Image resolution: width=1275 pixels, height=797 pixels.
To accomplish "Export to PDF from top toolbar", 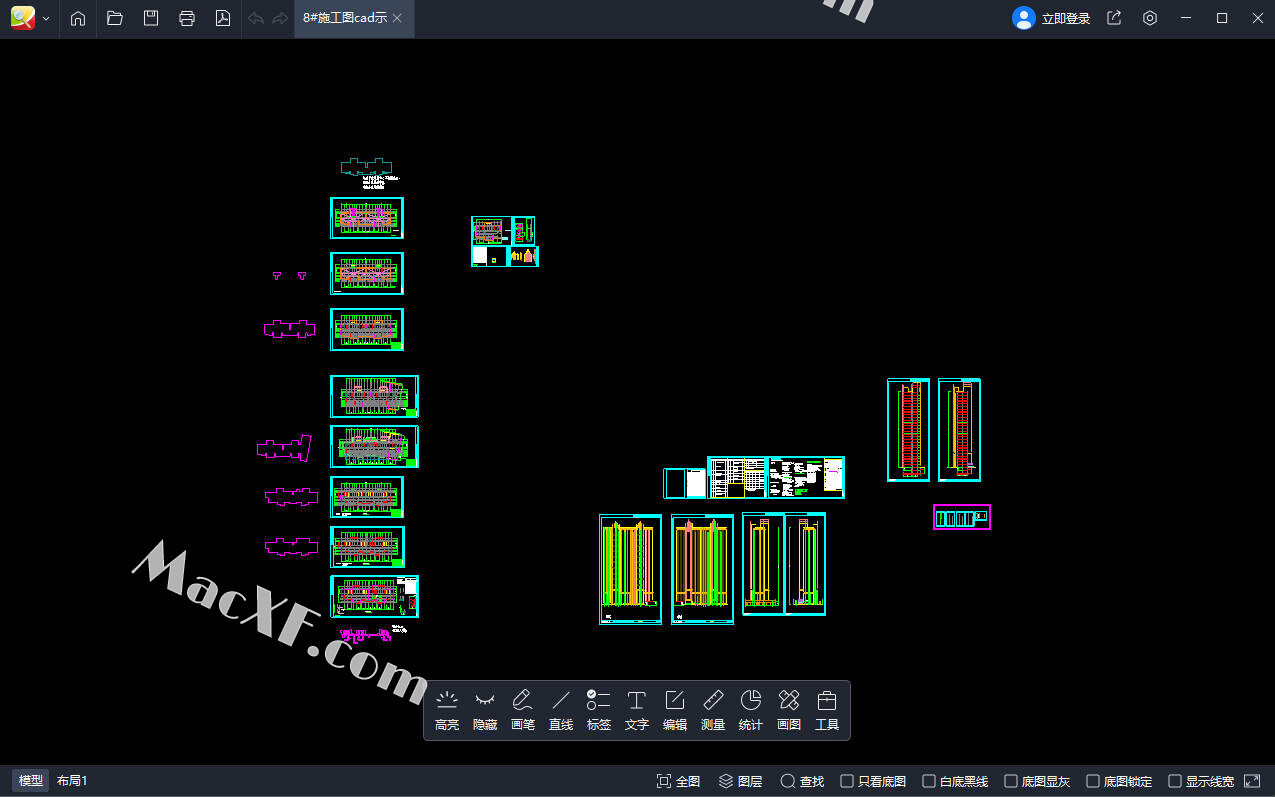I will click(223, 19).
